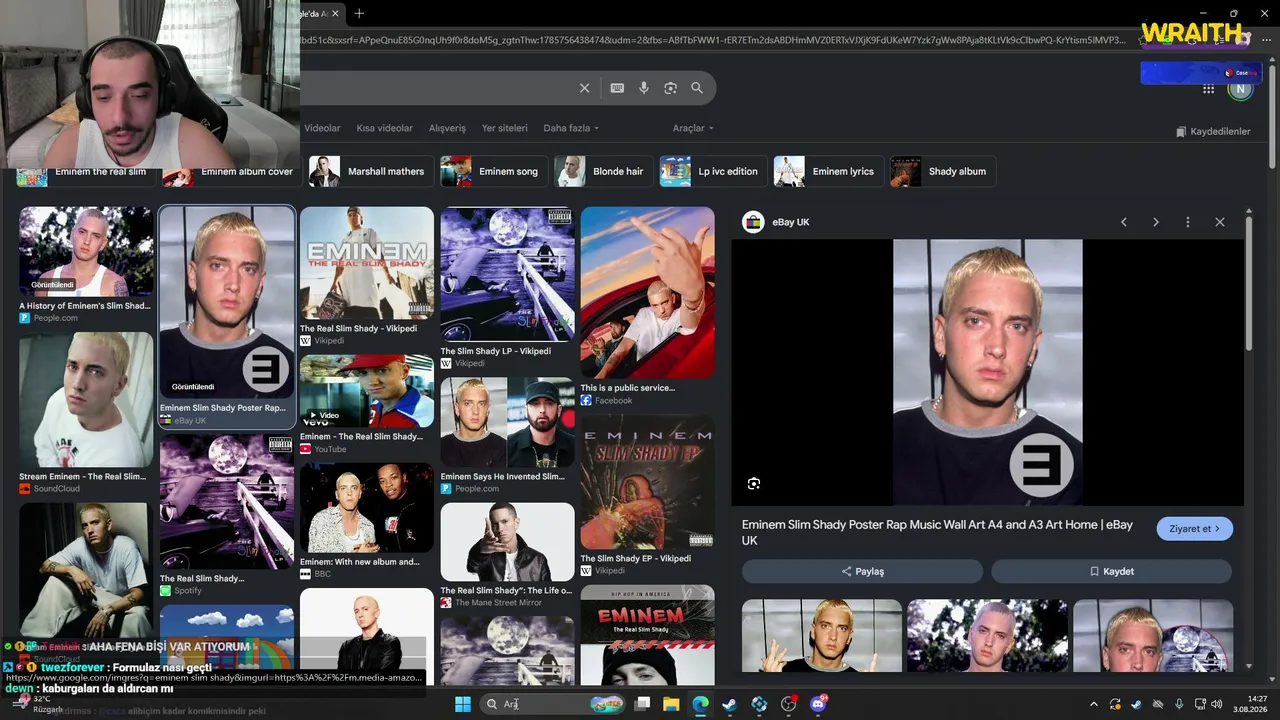Start a voice search with the microphone
The width and height of the screenshot is (1280, 720).
644,88
